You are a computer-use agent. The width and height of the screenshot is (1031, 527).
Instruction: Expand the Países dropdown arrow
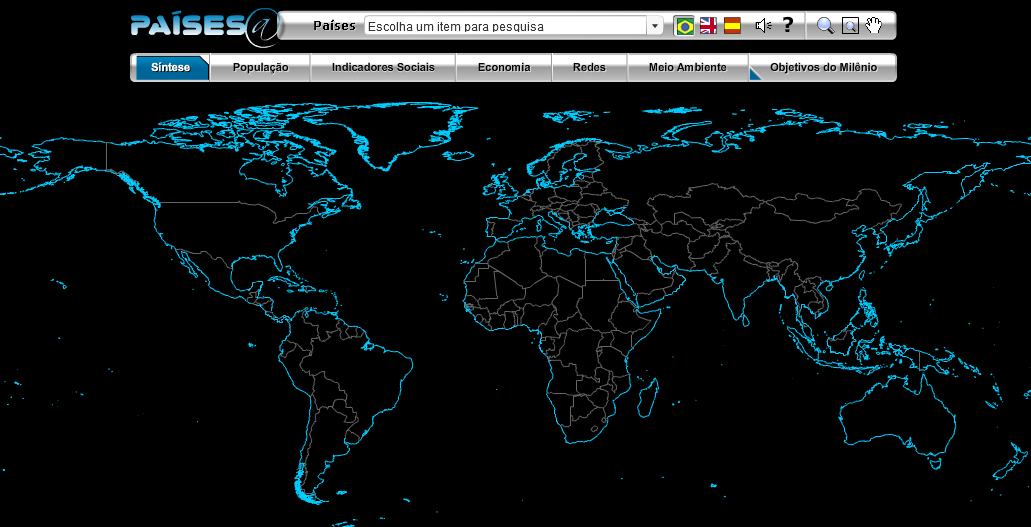tap(655, 26)
